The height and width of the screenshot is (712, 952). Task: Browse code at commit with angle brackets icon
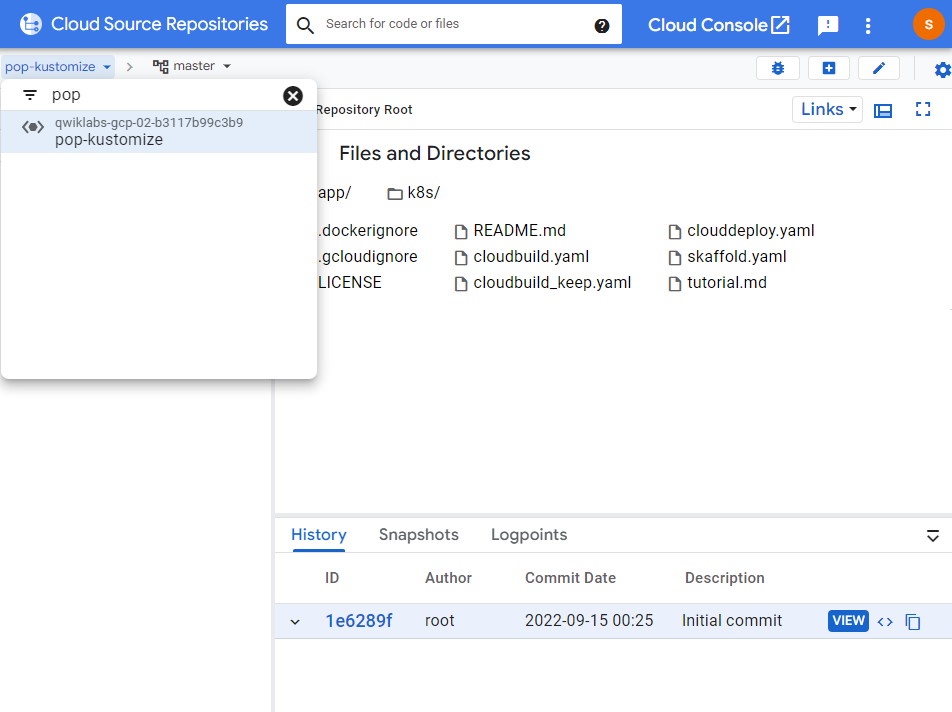(885, 622)
